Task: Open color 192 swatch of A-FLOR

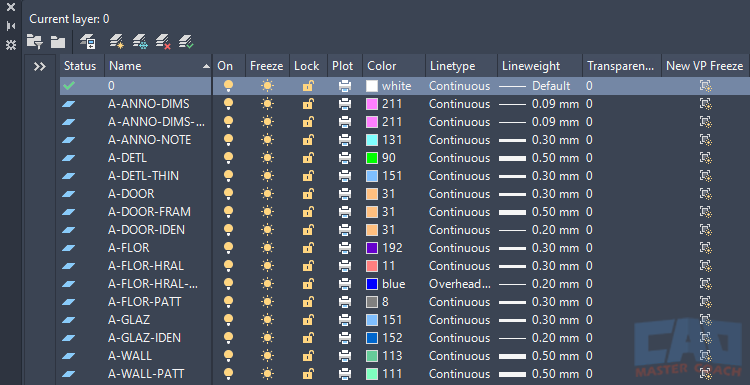Action: 372,248
